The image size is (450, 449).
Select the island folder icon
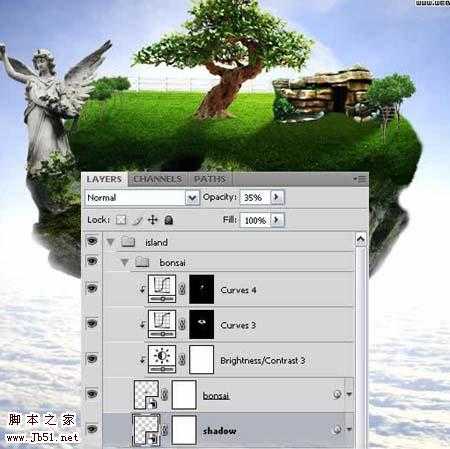click(128, 242)
